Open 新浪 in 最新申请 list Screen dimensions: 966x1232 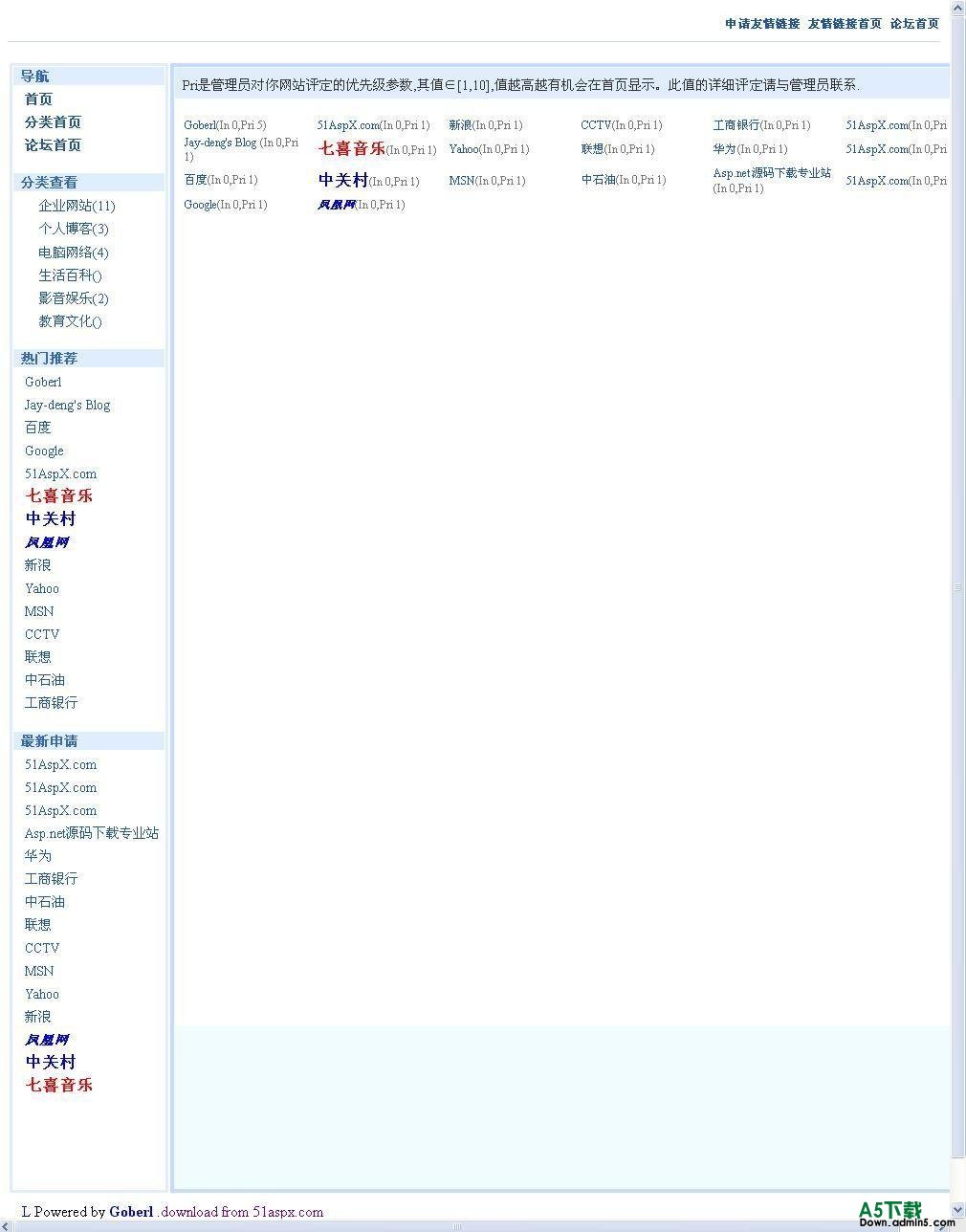pyautogui.click(x=37, y=1017)
